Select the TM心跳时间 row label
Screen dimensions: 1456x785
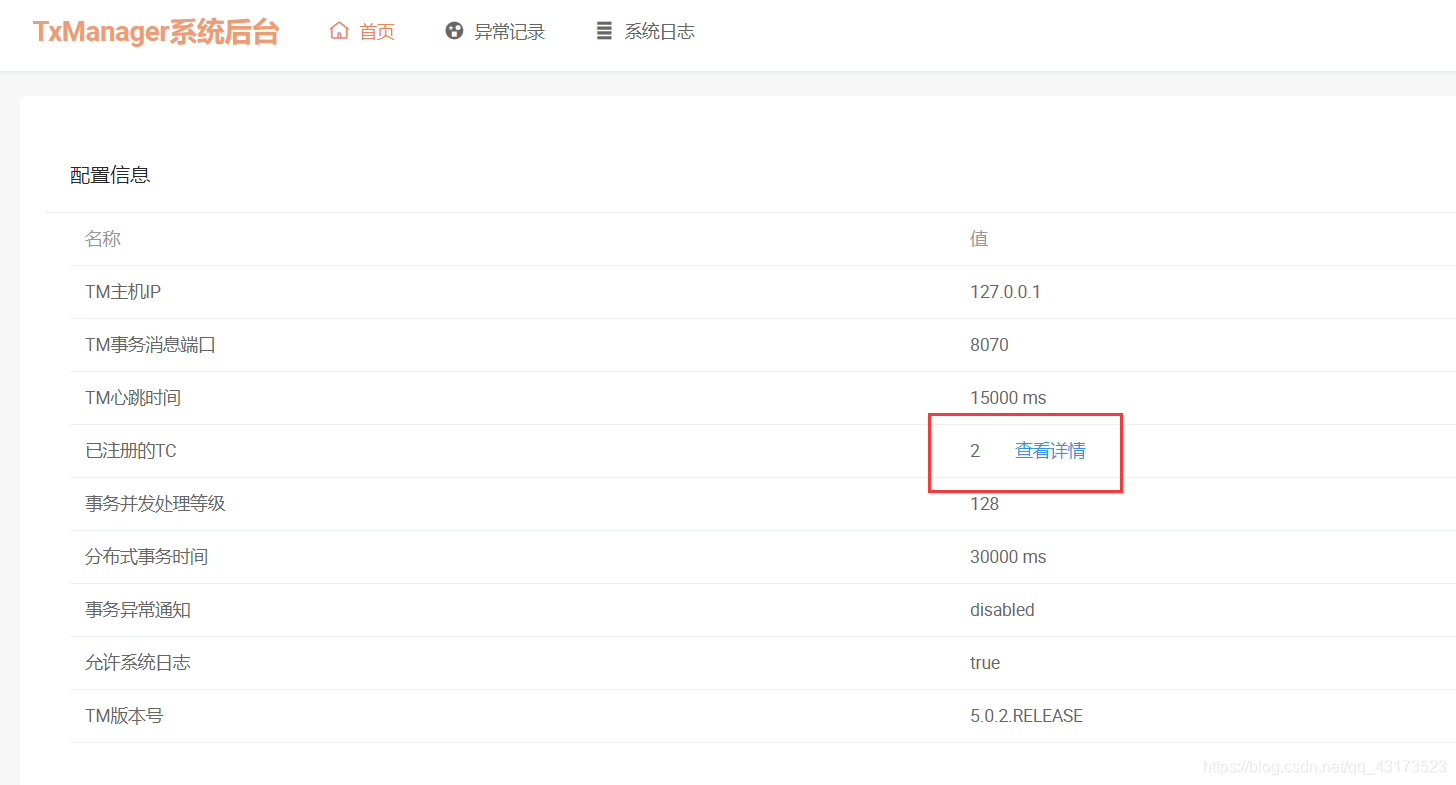[x=133, y=398]
